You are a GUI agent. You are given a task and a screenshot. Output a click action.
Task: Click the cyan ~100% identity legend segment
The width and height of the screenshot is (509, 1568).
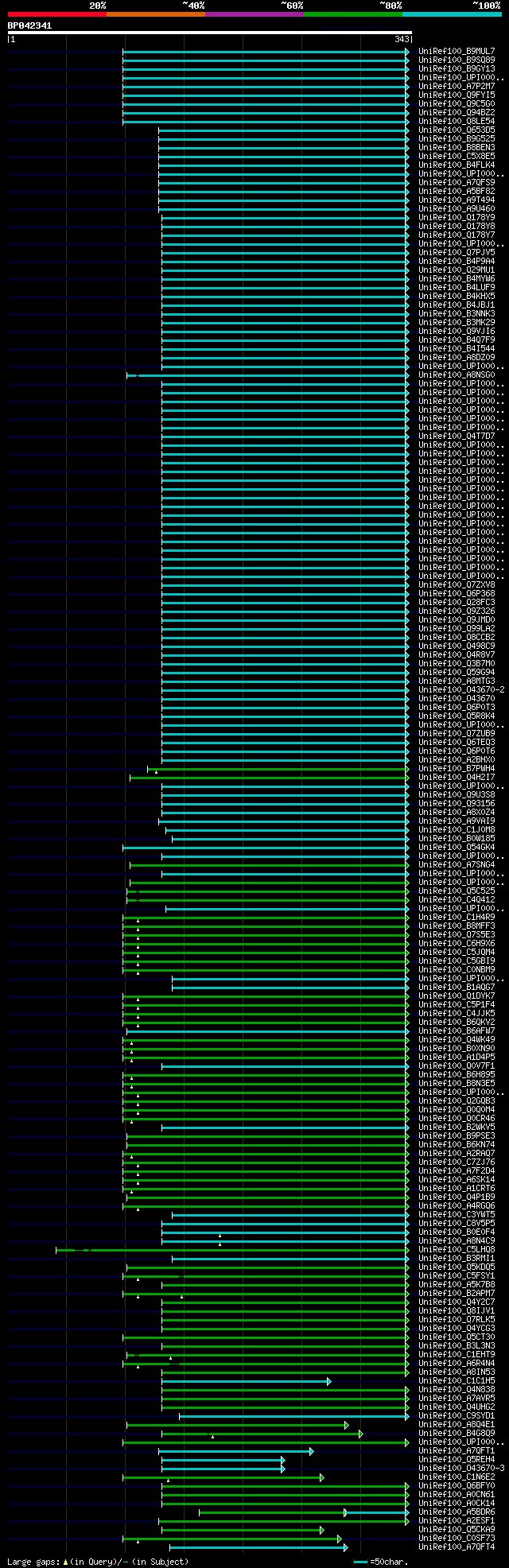[x=452, y=14]
